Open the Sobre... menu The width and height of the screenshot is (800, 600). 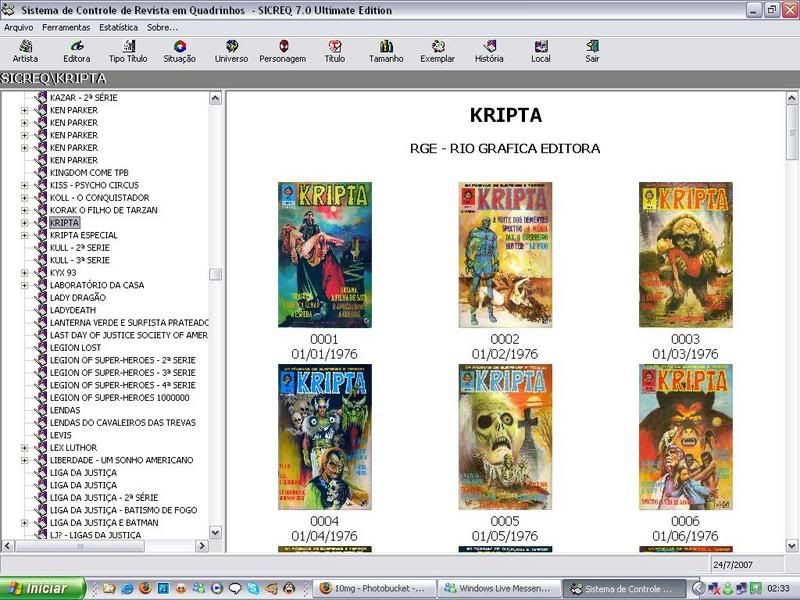(162, 28)
